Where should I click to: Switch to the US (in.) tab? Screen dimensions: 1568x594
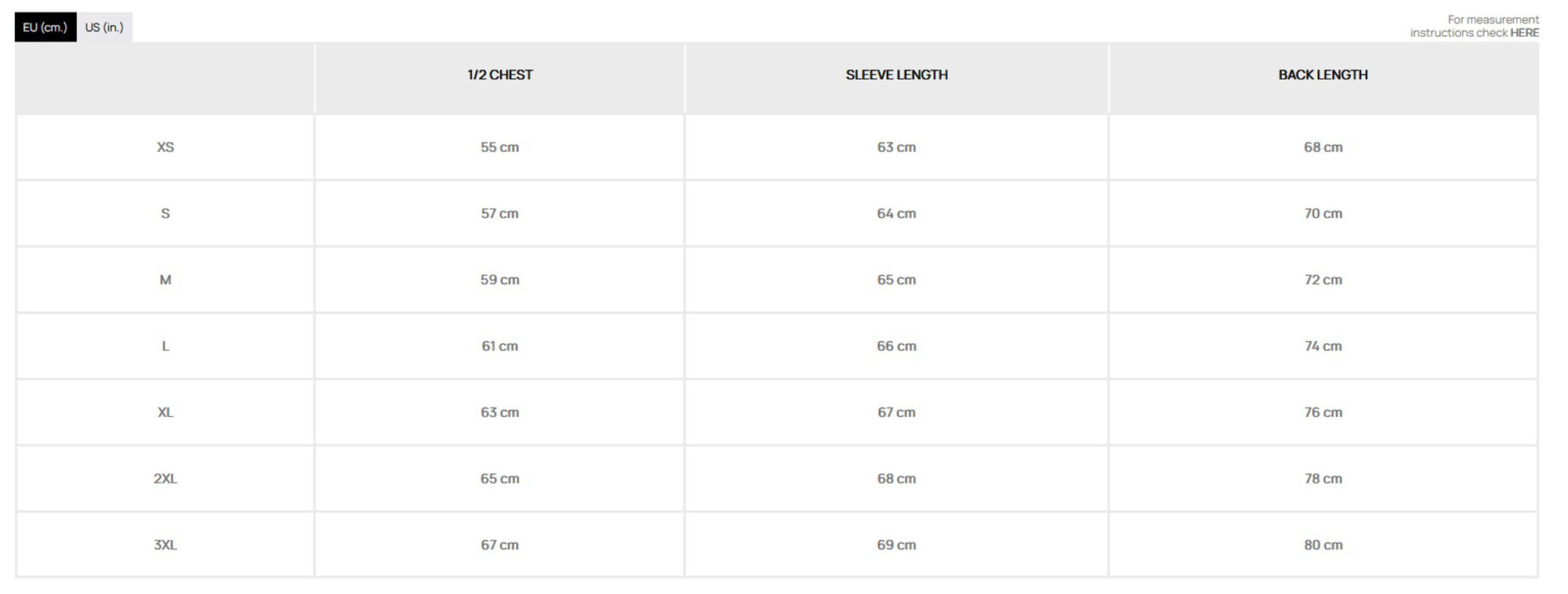point(104,27)
